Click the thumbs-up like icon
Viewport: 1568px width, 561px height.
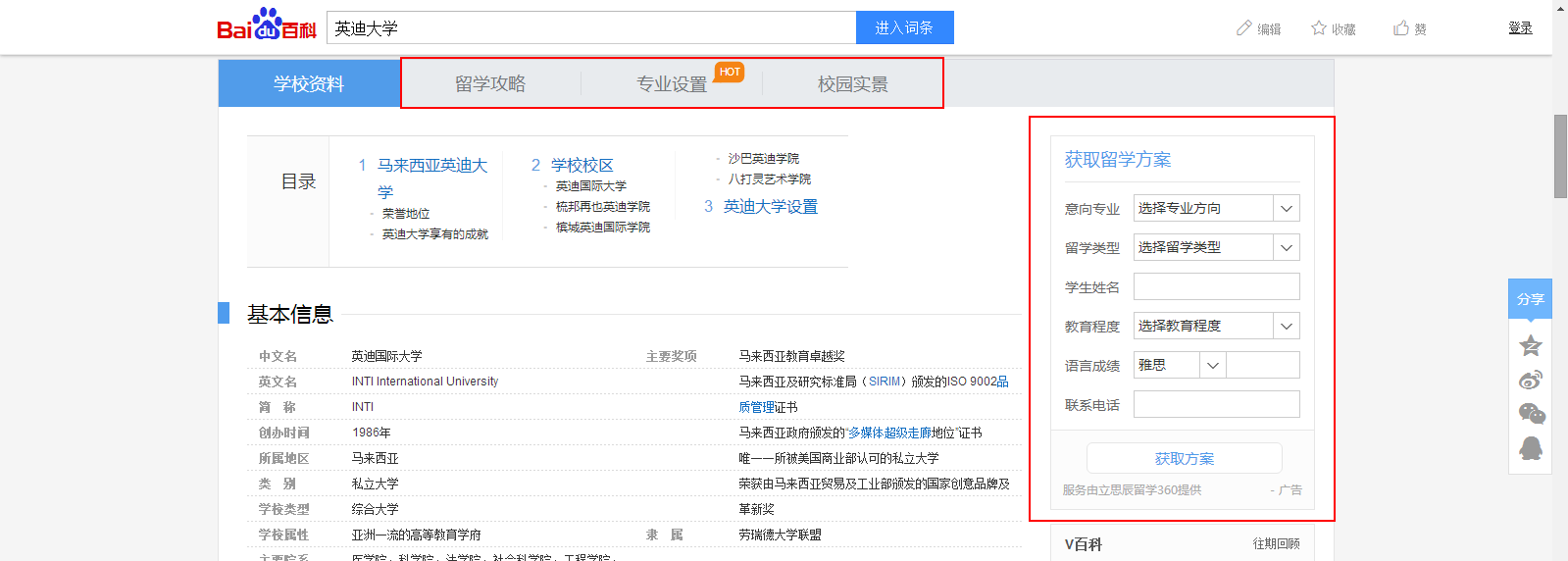point(1401,28)
